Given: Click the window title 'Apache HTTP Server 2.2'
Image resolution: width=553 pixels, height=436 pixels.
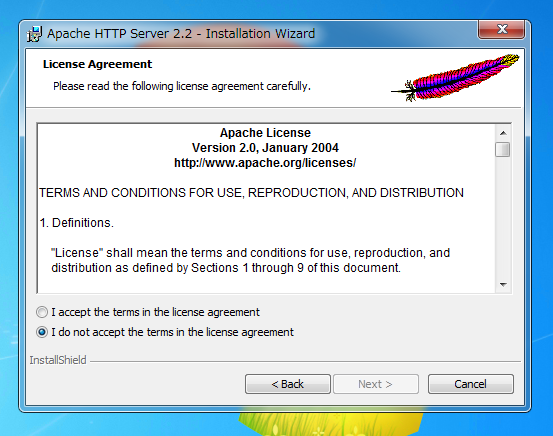Looking at the screenshot, I should tap(120, 34).
